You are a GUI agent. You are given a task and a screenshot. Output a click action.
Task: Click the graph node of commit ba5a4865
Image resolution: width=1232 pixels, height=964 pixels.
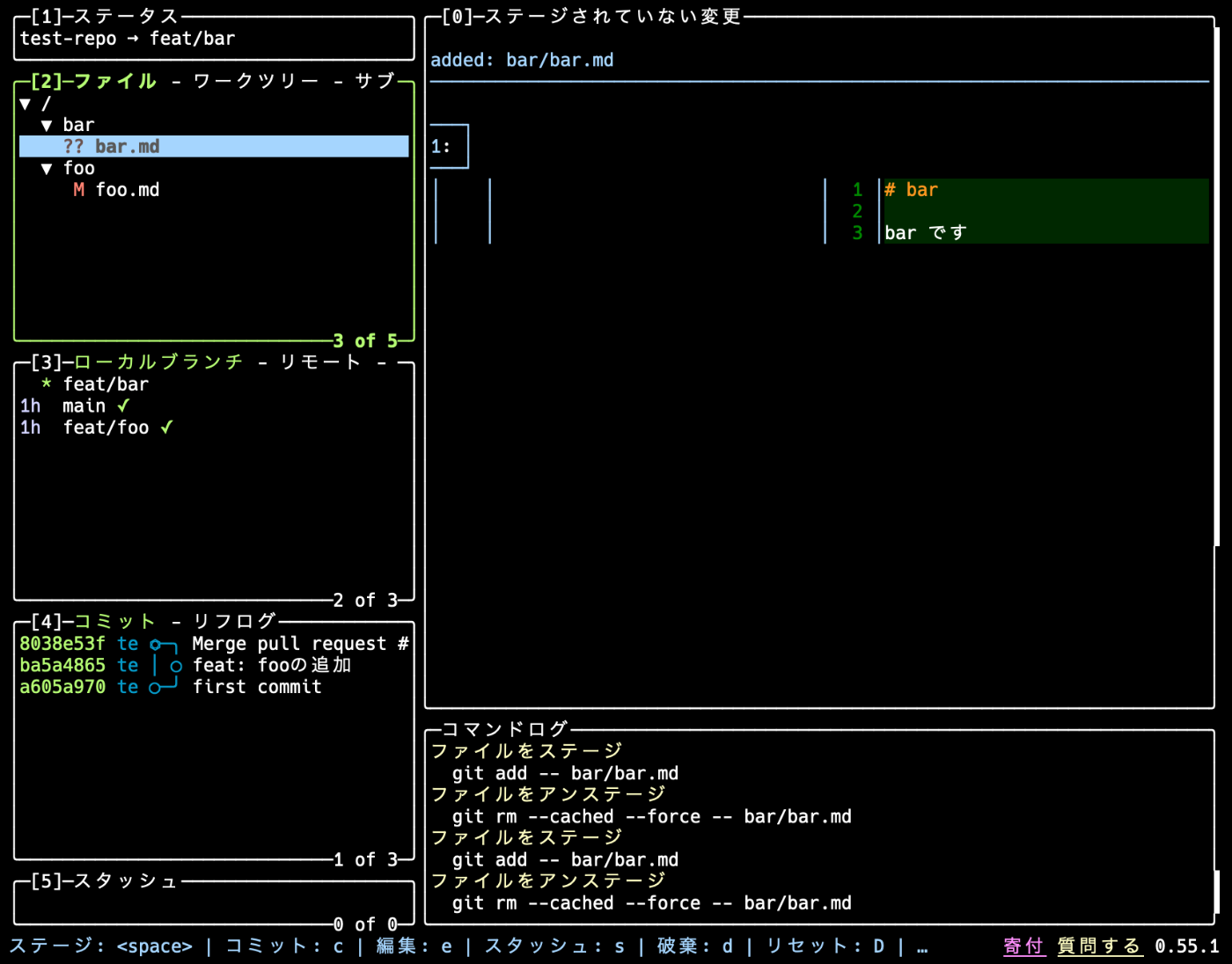click(176, 667)
